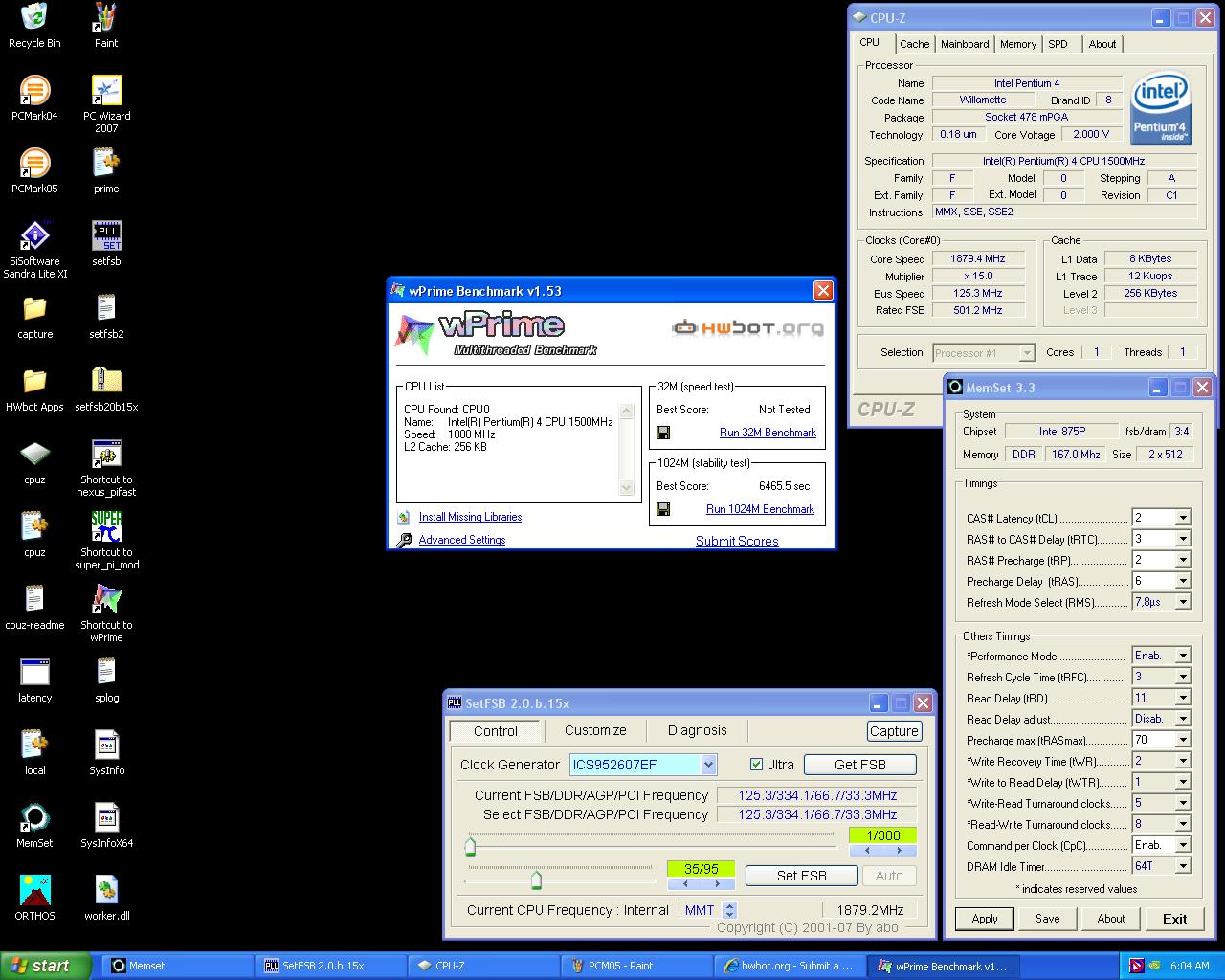
Task: Click the Submit Scores link in wPrime
Action: 737,541
